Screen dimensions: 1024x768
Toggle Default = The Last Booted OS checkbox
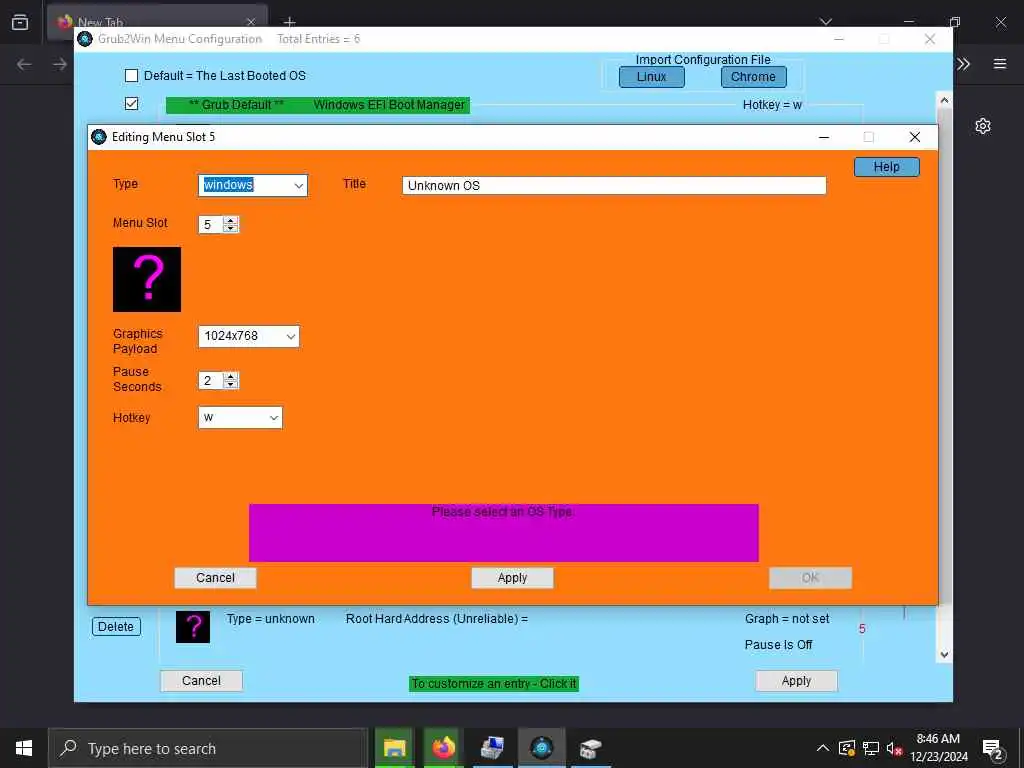[131, 76]
